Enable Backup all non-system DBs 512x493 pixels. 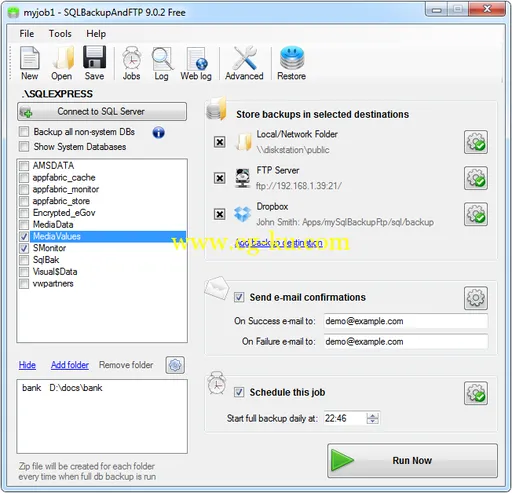(x=24, y=132)
